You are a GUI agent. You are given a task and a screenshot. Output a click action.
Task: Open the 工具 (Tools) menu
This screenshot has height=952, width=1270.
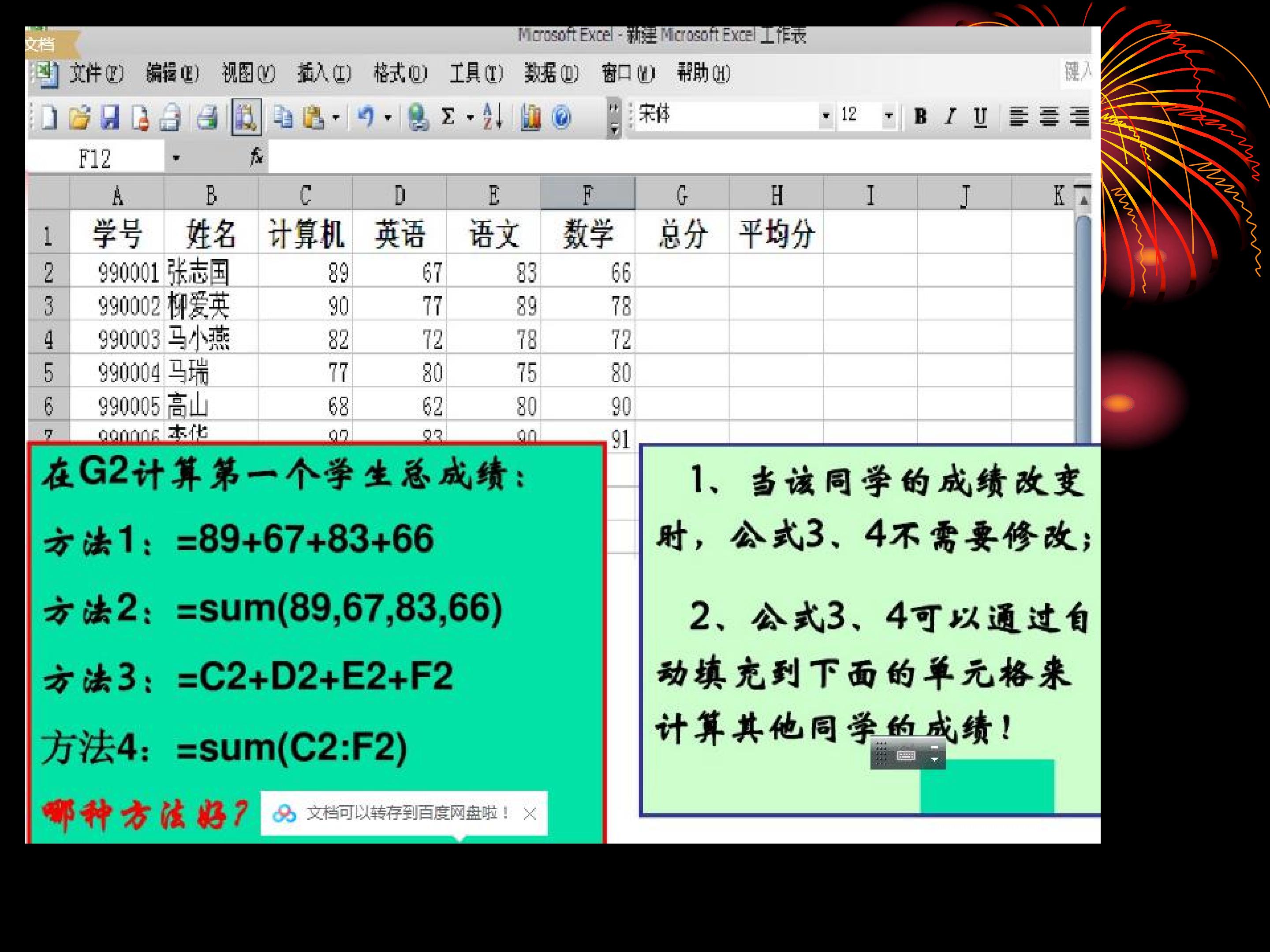pyautogui.click(x=476, y=74)
